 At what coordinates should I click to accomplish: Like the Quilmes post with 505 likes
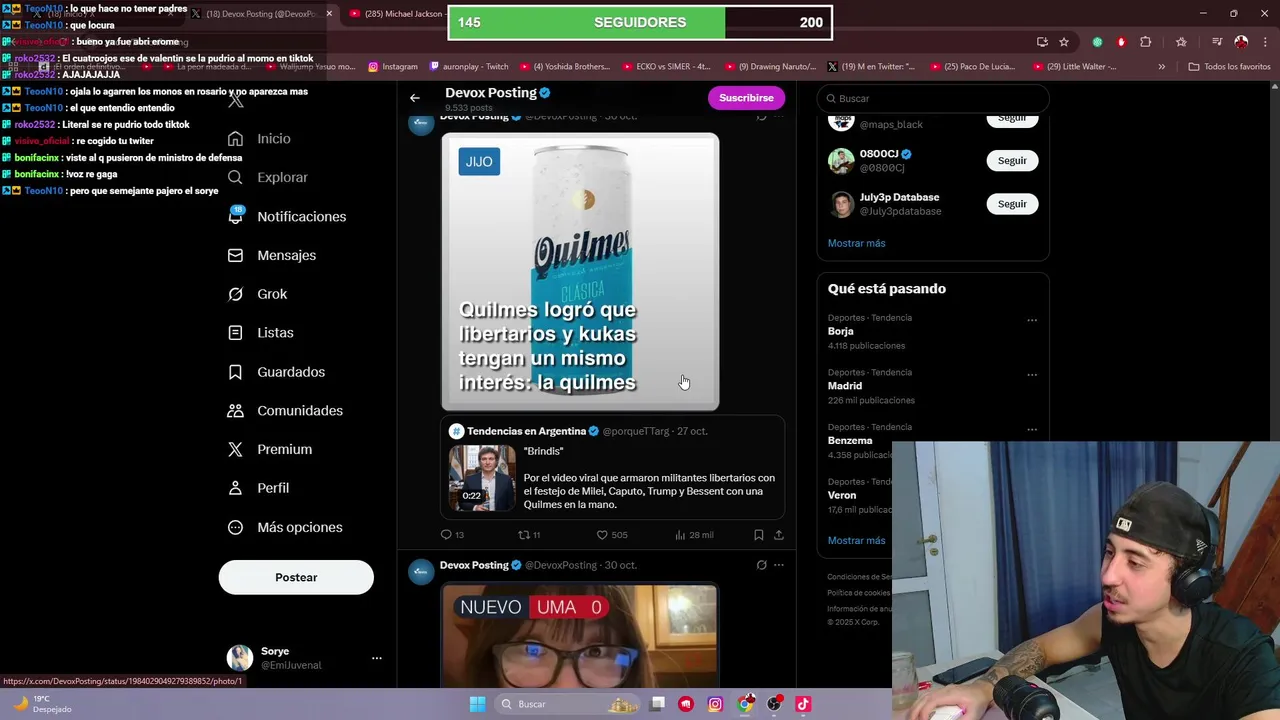click(x=612, y=535)
